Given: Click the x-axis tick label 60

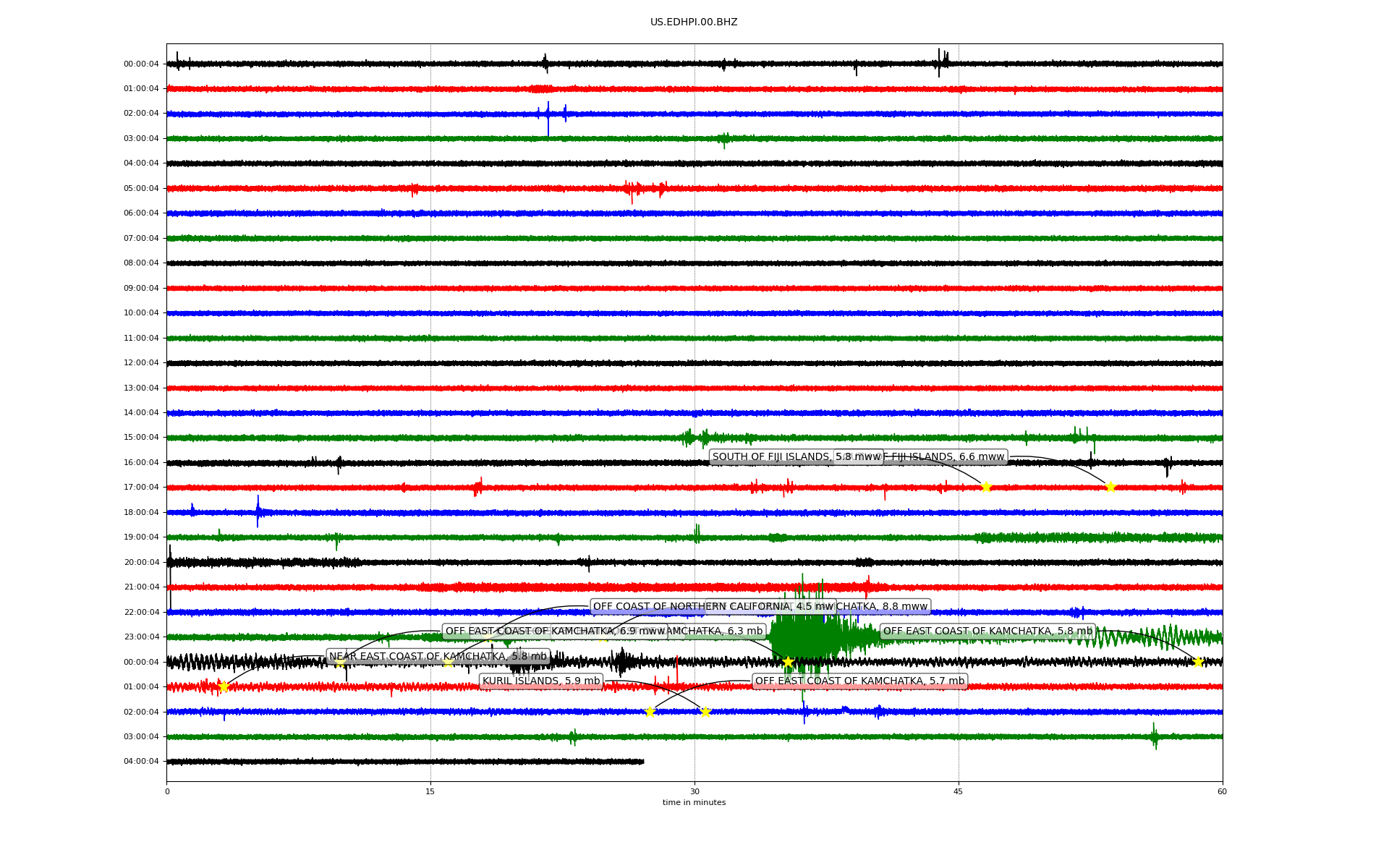Looking at the screenshot, I should pyautogui.click(x=1222, y=791).
